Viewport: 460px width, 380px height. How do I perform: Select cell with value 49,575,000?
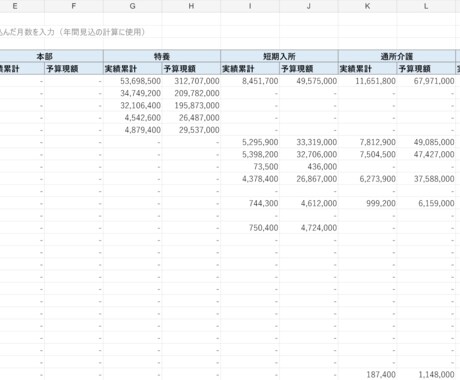click(x=308, y=81)
